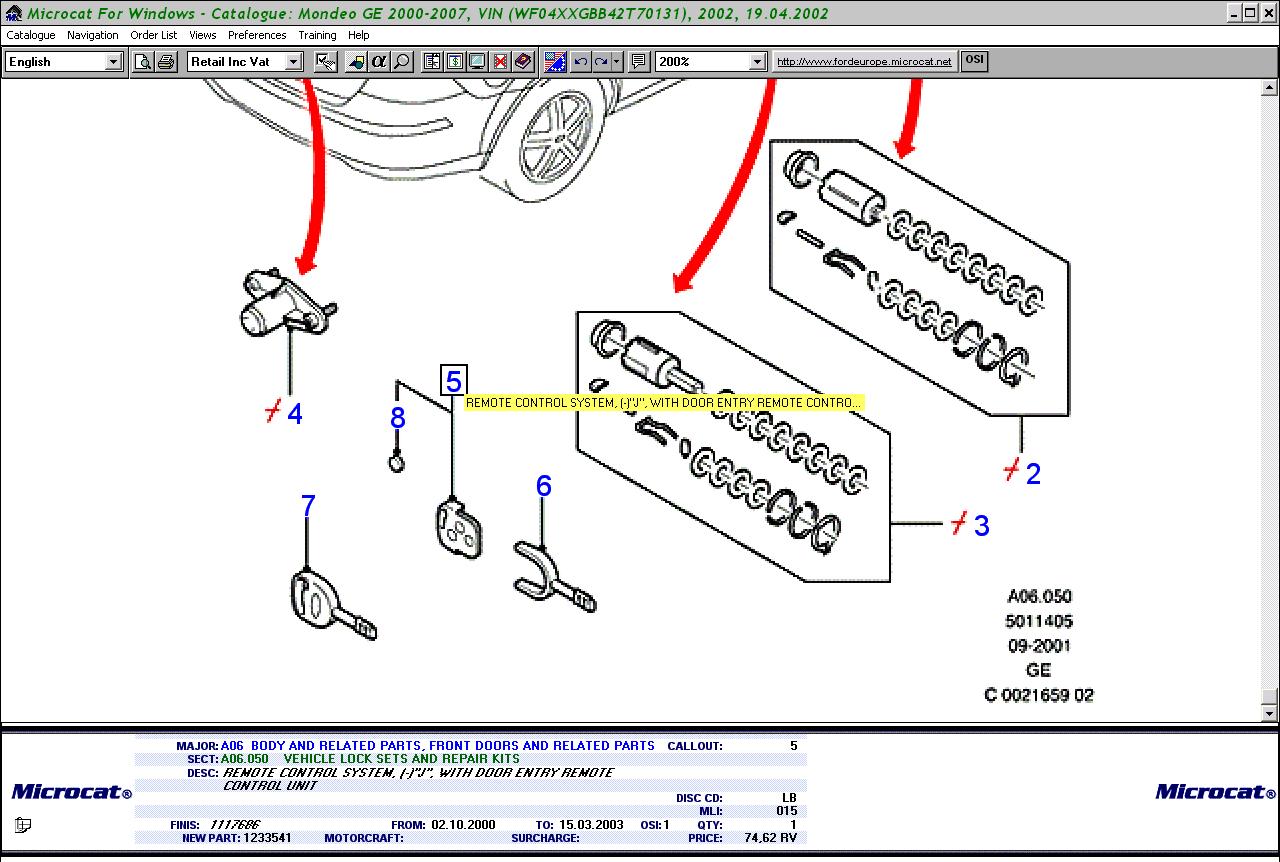Image resolution: width=1280 pixels, height=862 pixels.
Task: Click the shapes graphic index icon
Action: (x=356, y=62)
